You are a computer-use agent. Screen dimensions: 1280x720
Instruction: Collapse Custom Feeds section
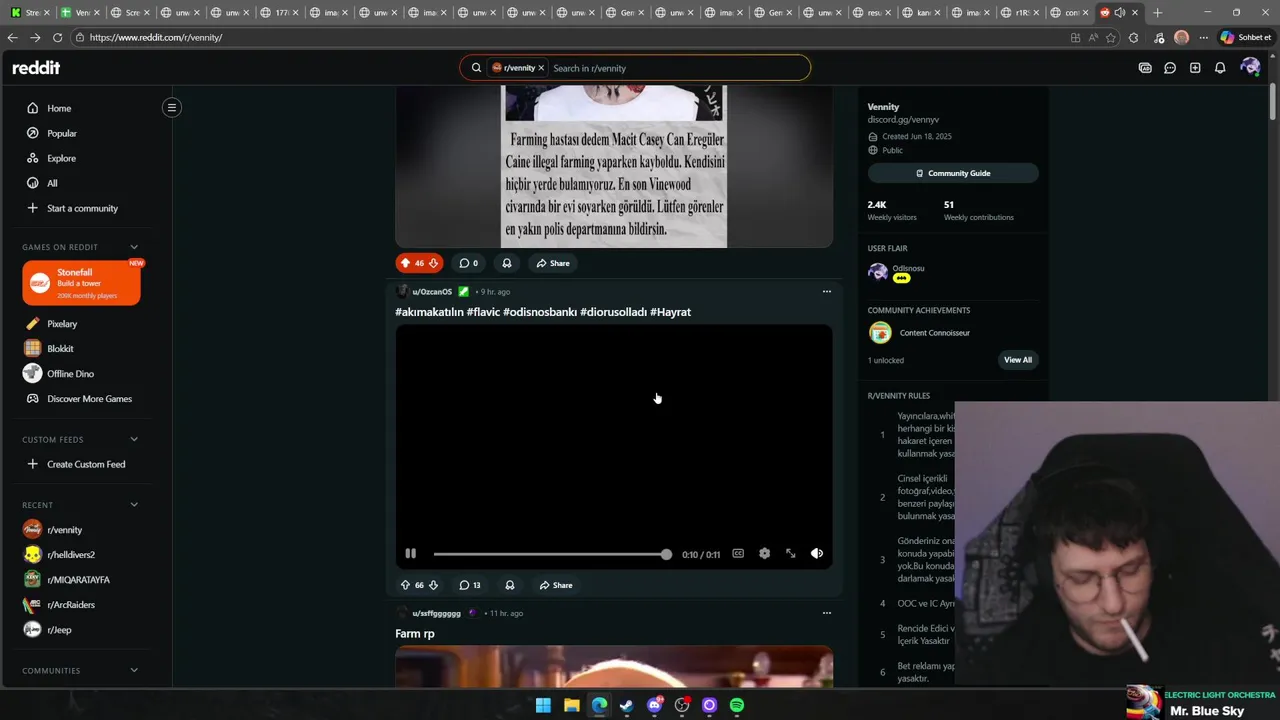click(134, 439)
